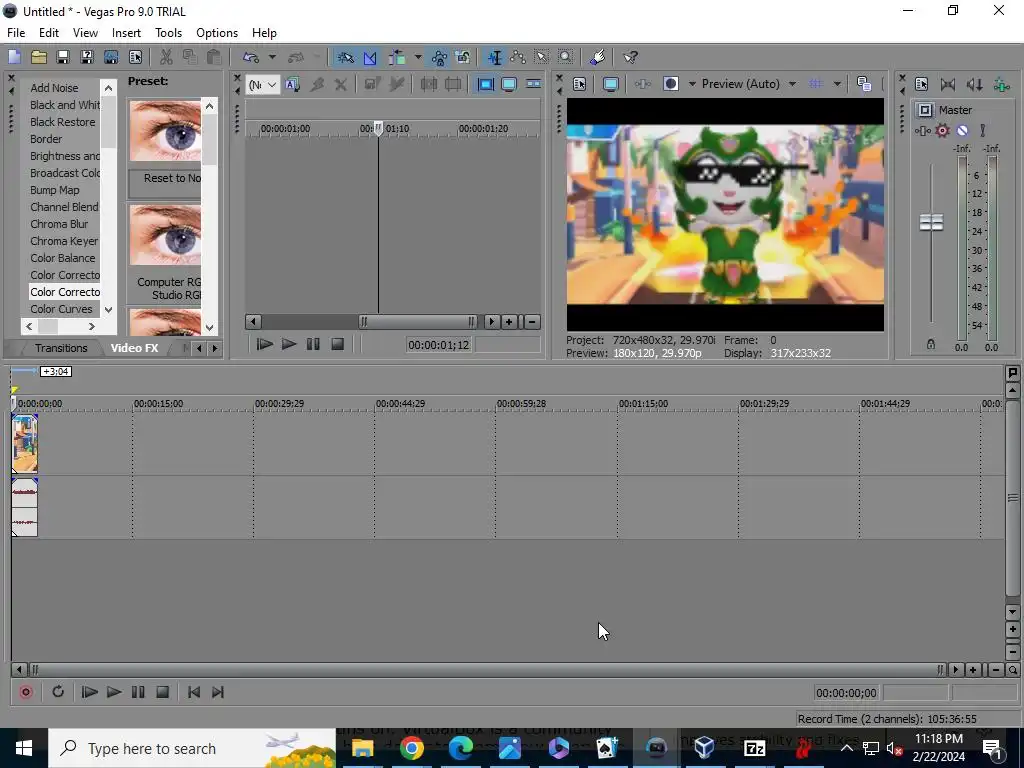The height and width of the screenshot is (768, 1024).
Task: Open split-screen view dropdown arrow in preview
Action: point(692,84)
